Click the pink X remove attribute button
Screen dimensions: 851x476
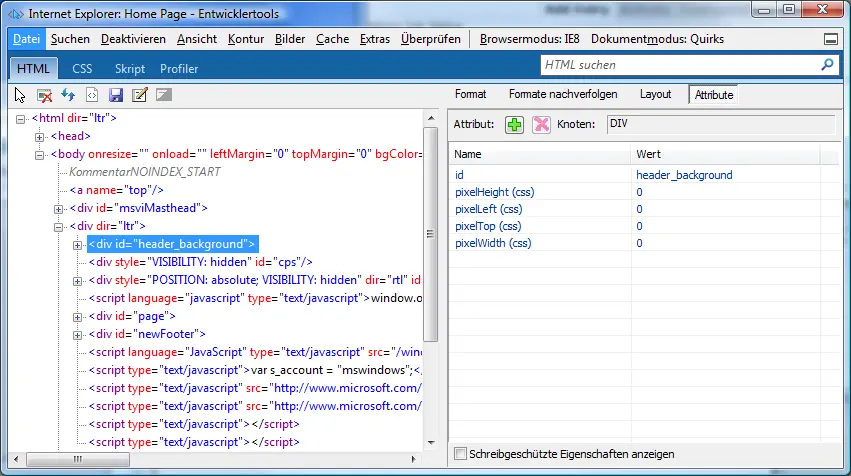pos(541,124)
